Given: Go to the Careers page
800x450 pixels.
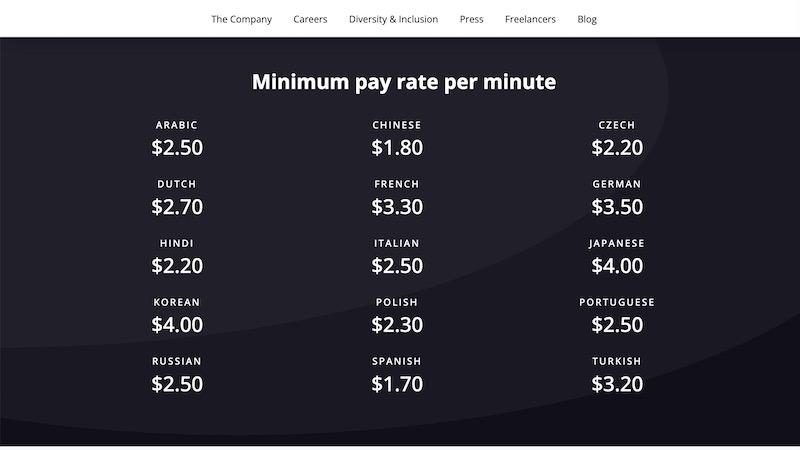Looking at the screenshot, I should [310, 19].
